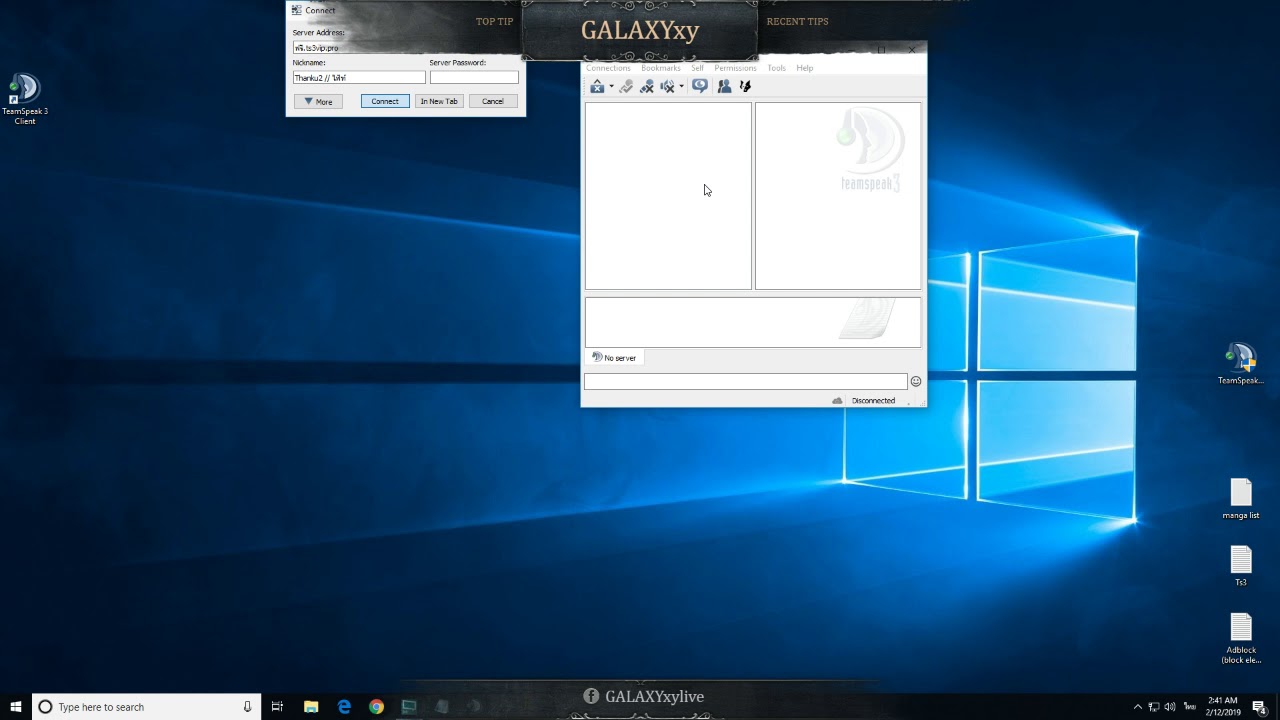Click the Toggle Away Status toolbar icon
Screen dimensions: 1280x720
coord(626,87)
